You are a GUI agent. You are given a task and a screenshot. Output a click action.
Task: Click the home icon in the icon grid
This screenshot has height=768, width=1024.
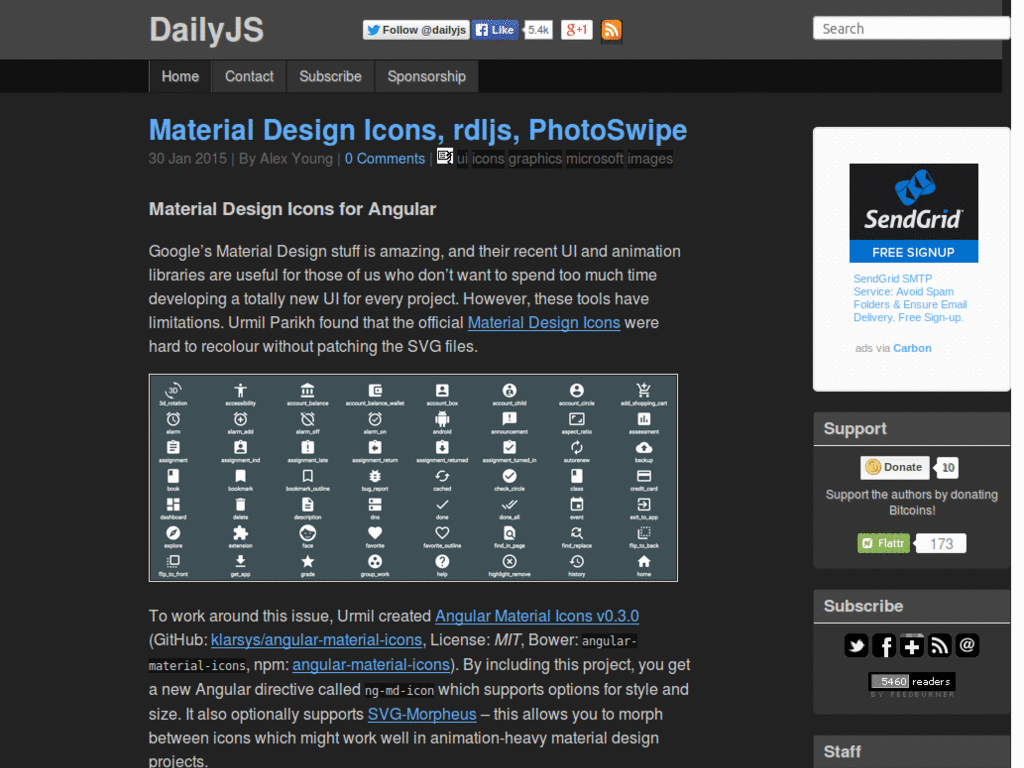pos(644,562)
